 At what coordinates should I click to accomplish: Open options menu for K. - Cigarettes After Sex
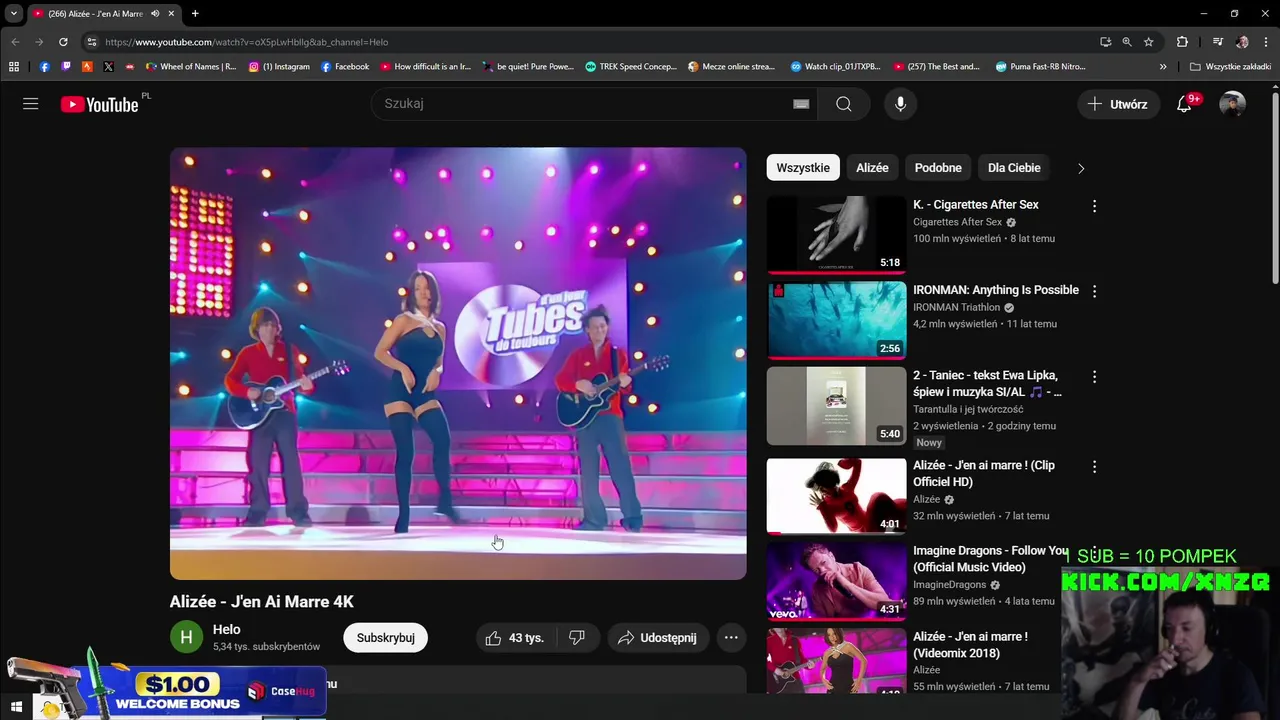(1094, 206)
